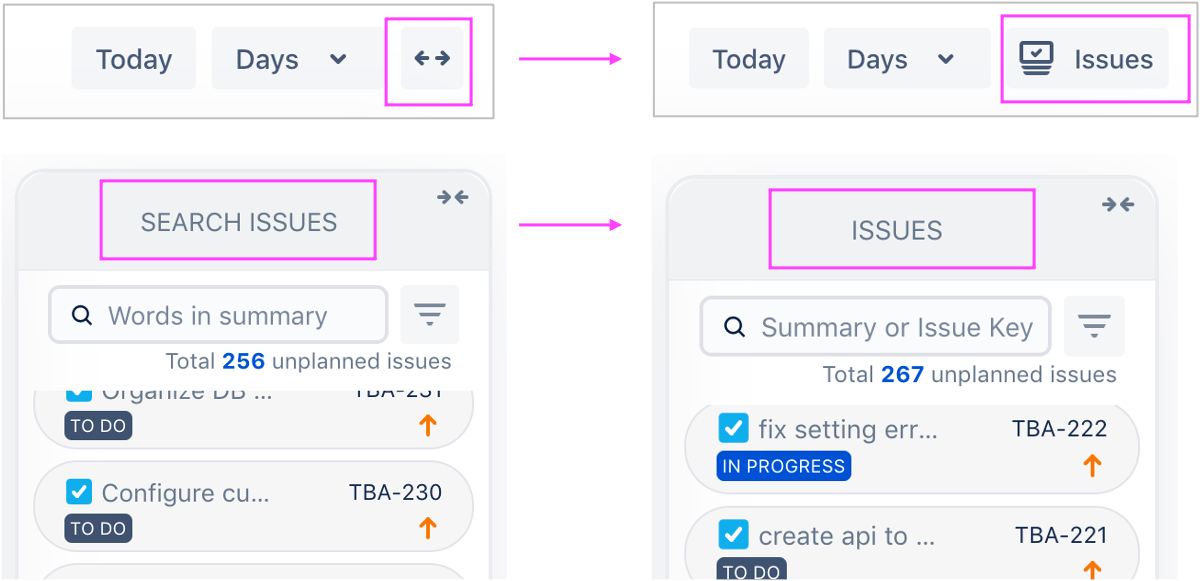Viewport: 1200px width, 581px height.
Task: Toggle checkbox on Configure cu... issue
Action: click(x=79, y=492)
